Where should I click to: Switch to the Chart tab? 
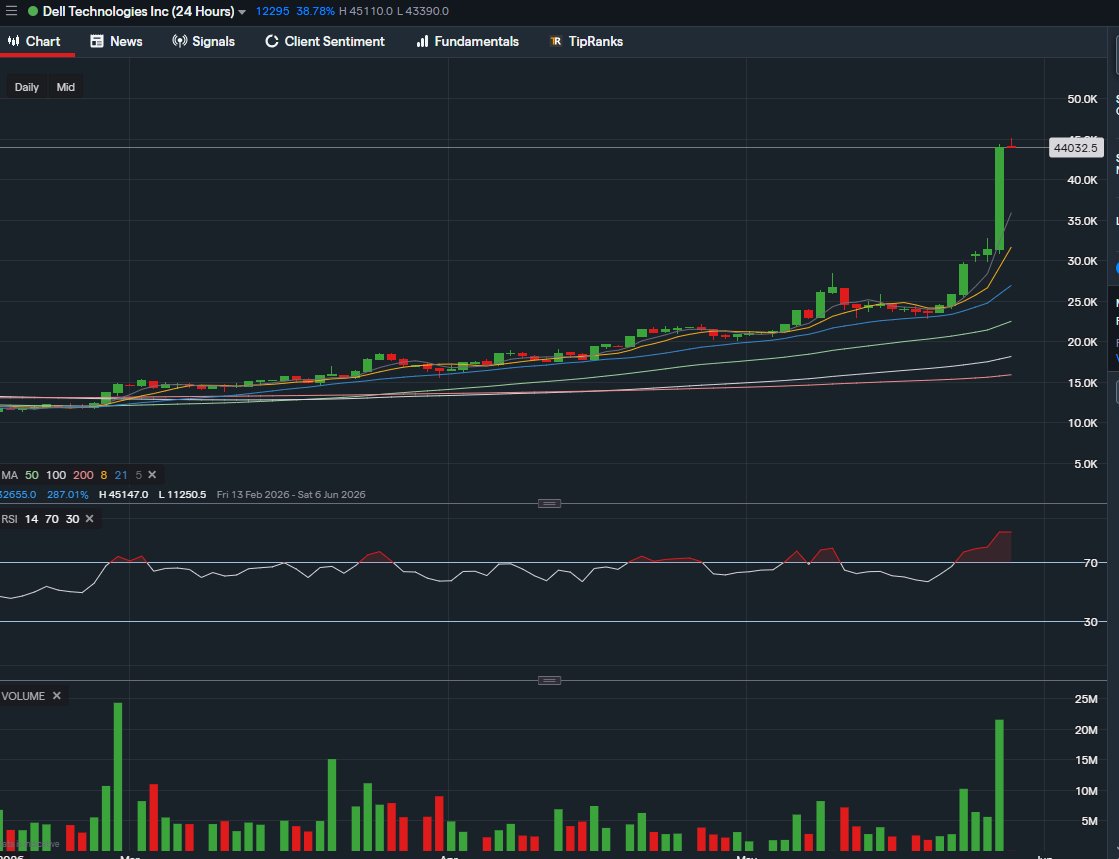click(x=34, y=41)
